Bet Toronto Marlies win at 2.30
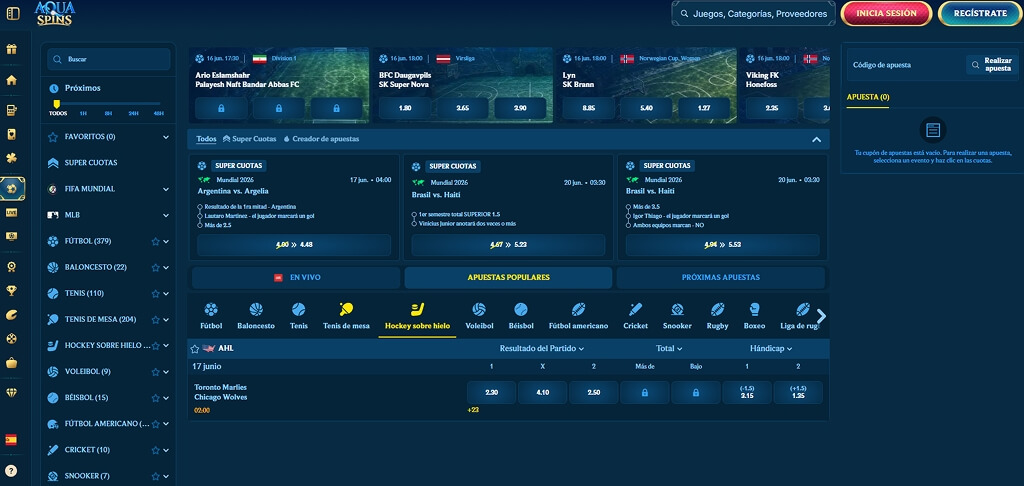Image resolution: width=1024 pixels, height=486 pixels. click(x=492, y=393)
